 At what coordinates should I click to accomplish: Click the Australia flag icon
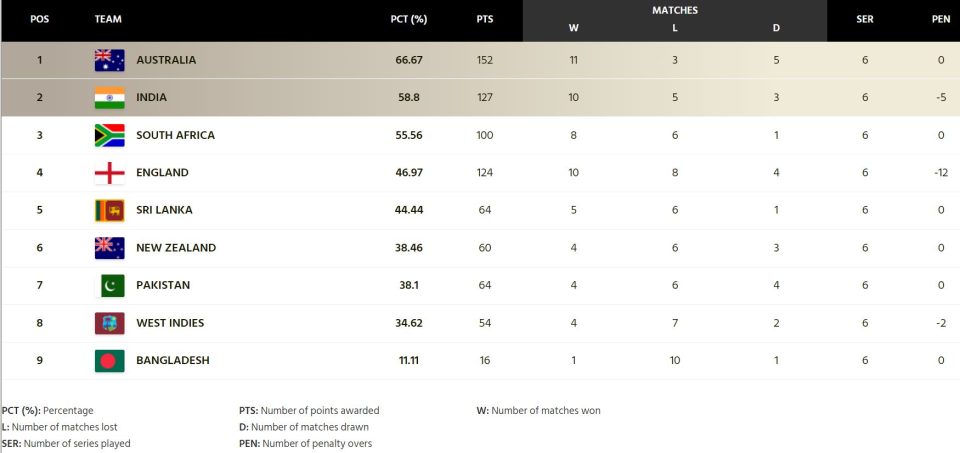pyautogui.click(x=110, y=60)
